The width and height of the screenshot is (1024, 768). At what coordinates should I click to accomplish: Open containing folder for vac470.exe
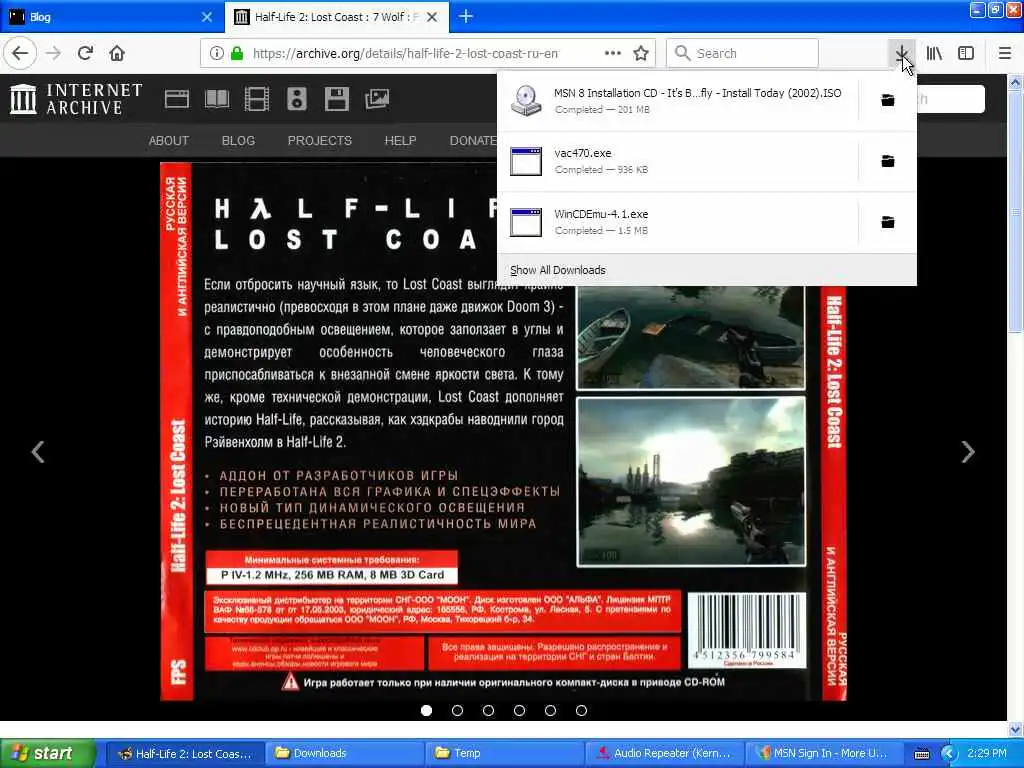(888, 161)
